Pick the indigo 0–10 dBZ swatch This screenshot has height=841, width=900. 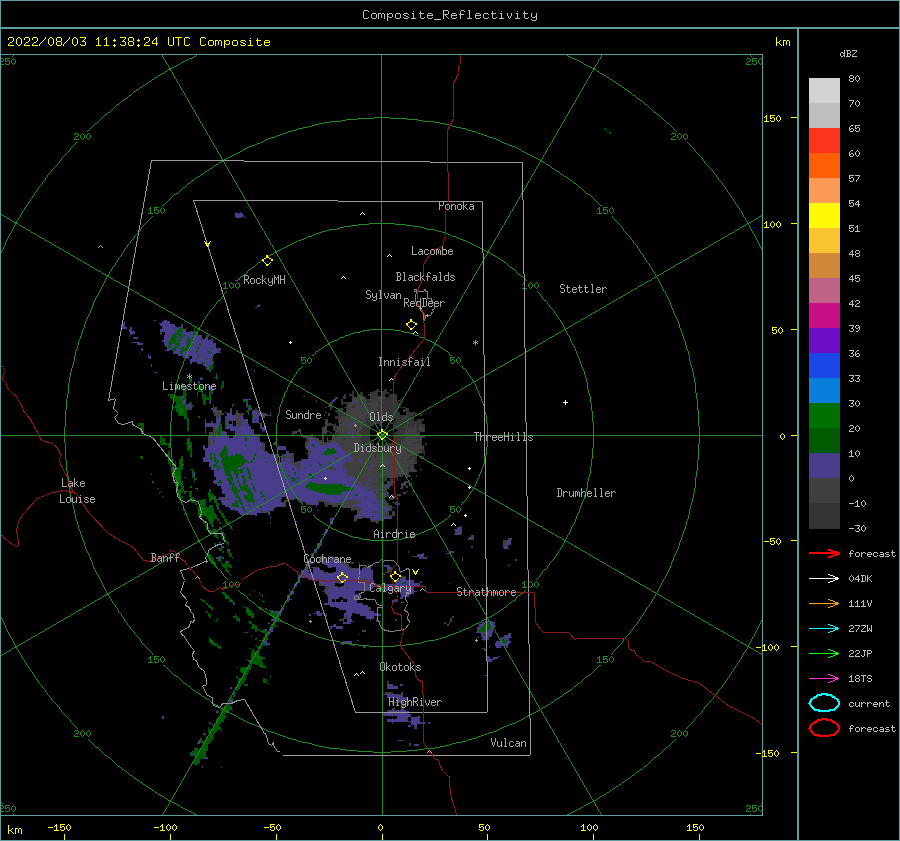pyautogui.click(x=824, y=466)
